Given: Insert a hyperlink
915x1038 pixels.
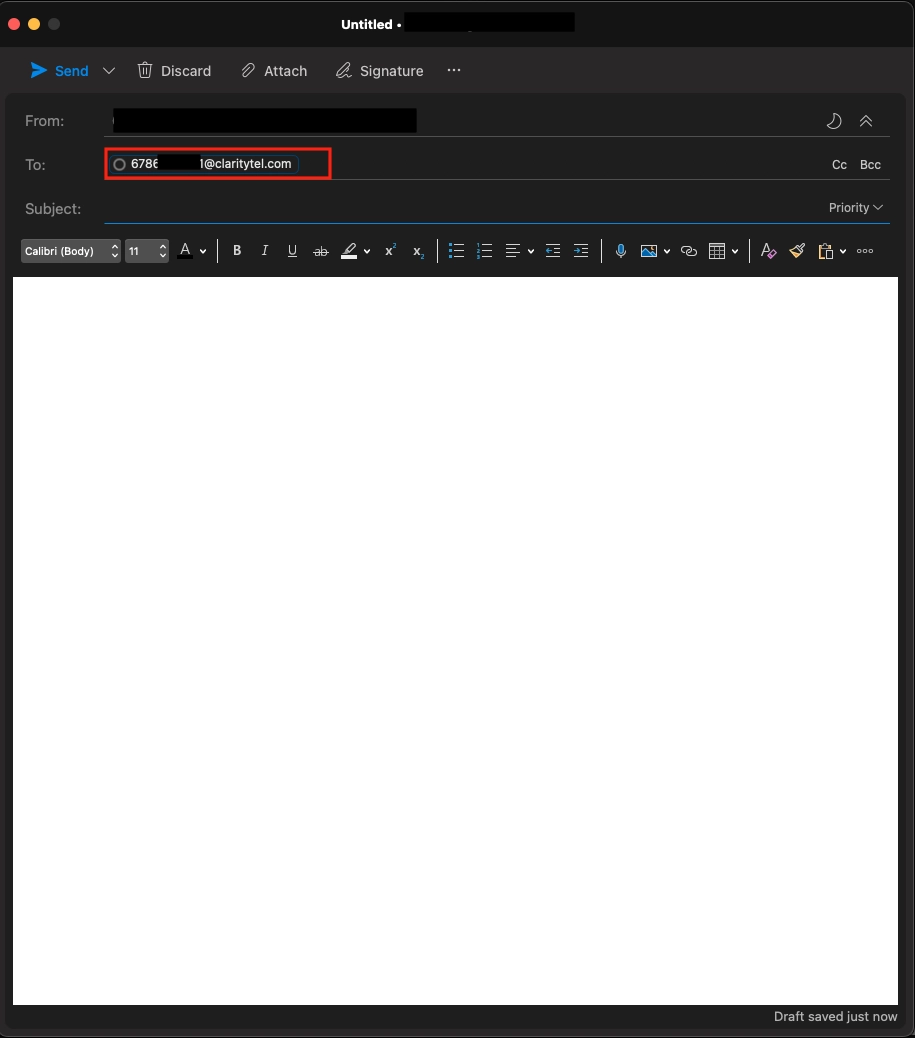Looking at the screenshot, I should (689, 251).
